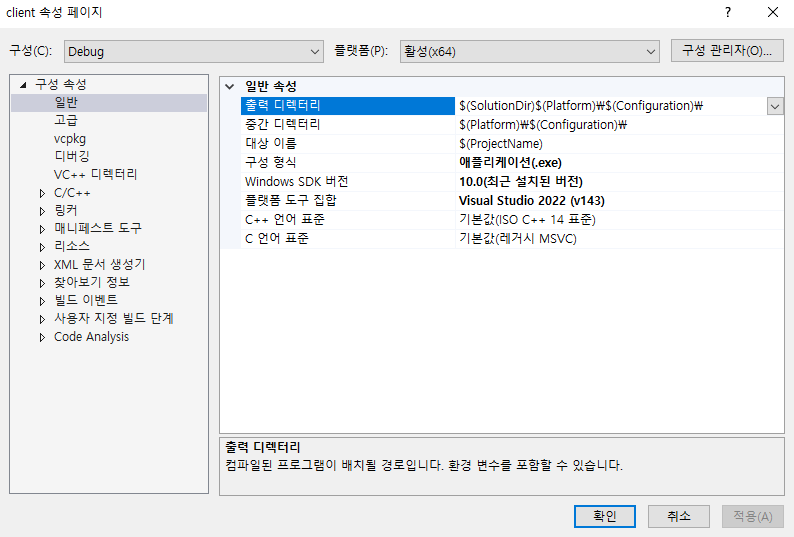794x537 pixels.
Task: Expand the Code Analysis node arrow
Action: [43, 337]
